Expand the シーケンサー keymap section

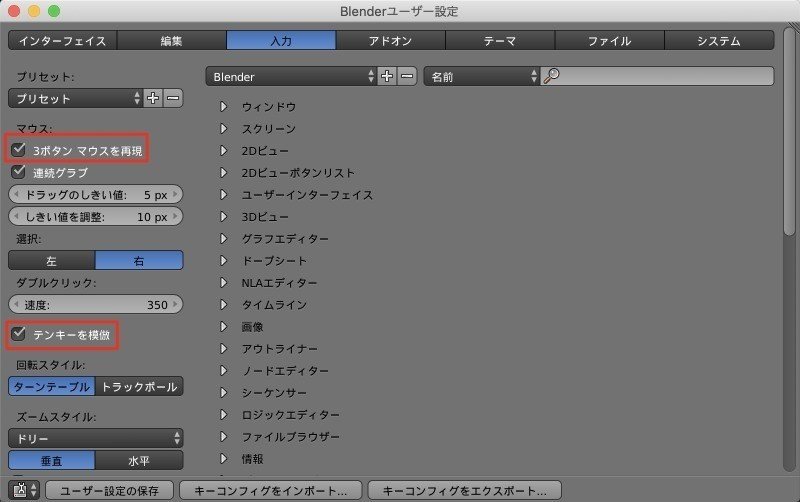pyautogui.click(x=223, y=392)
